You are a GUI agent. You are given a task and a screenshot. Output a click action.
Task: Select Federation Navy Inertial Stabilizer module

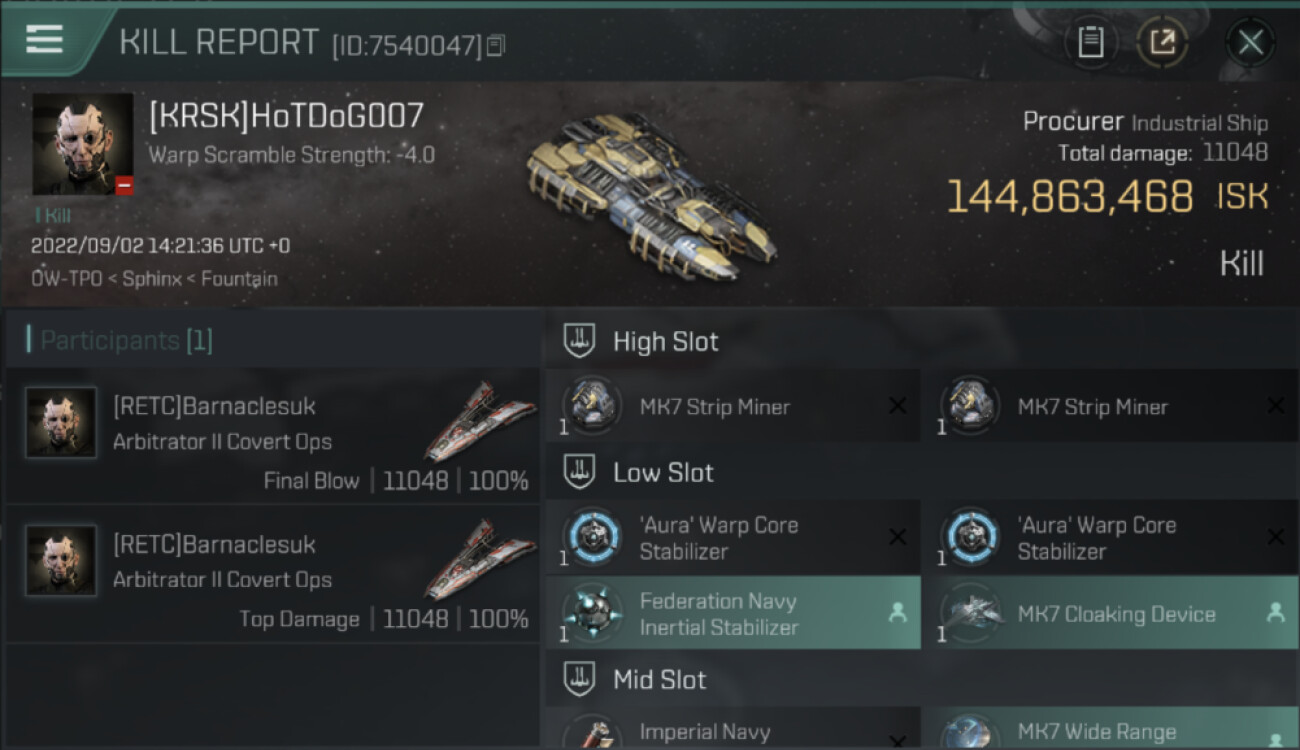[733, 613]
